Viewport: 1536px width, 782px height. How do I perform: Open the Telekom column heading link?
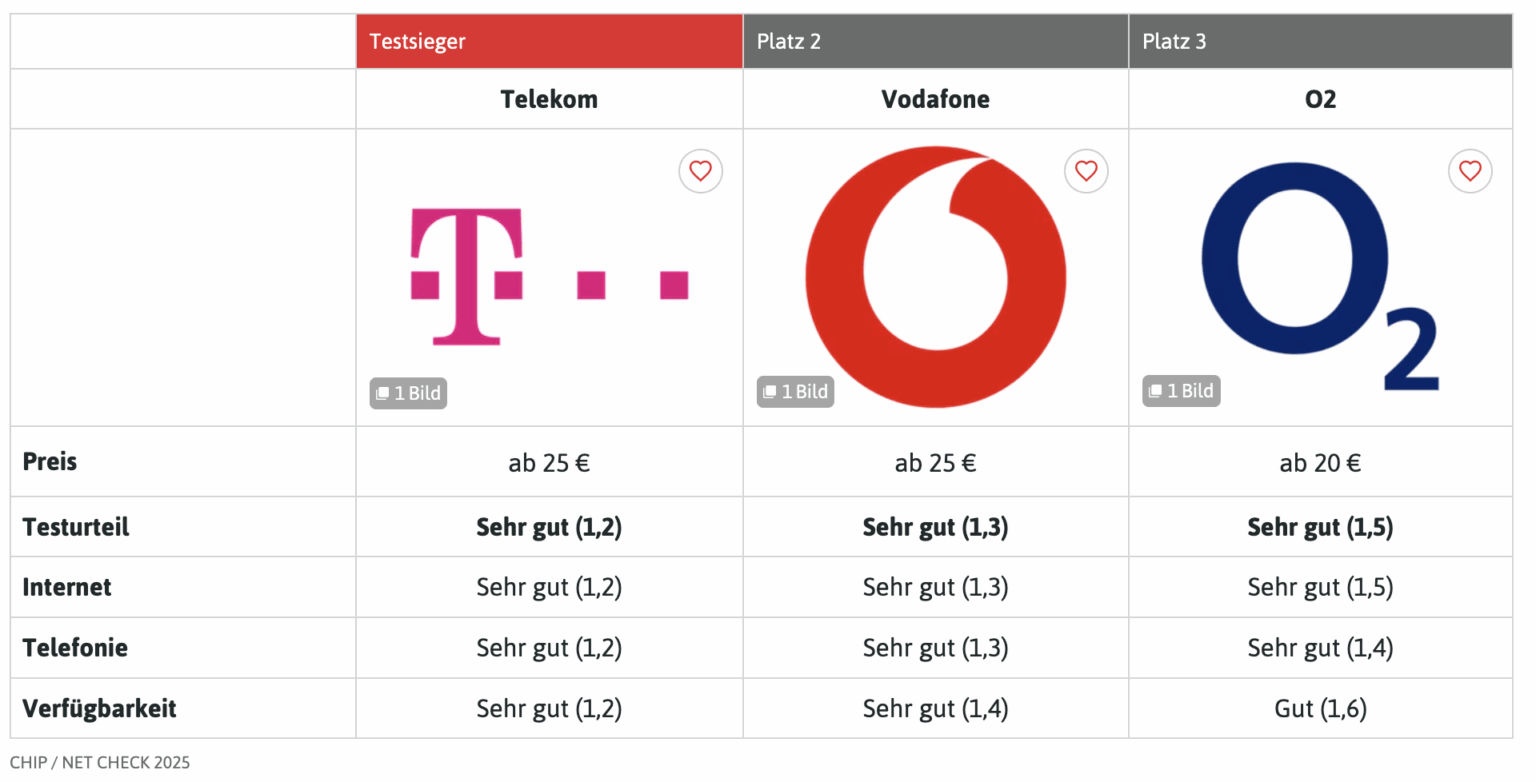click(x=549, y=98)
